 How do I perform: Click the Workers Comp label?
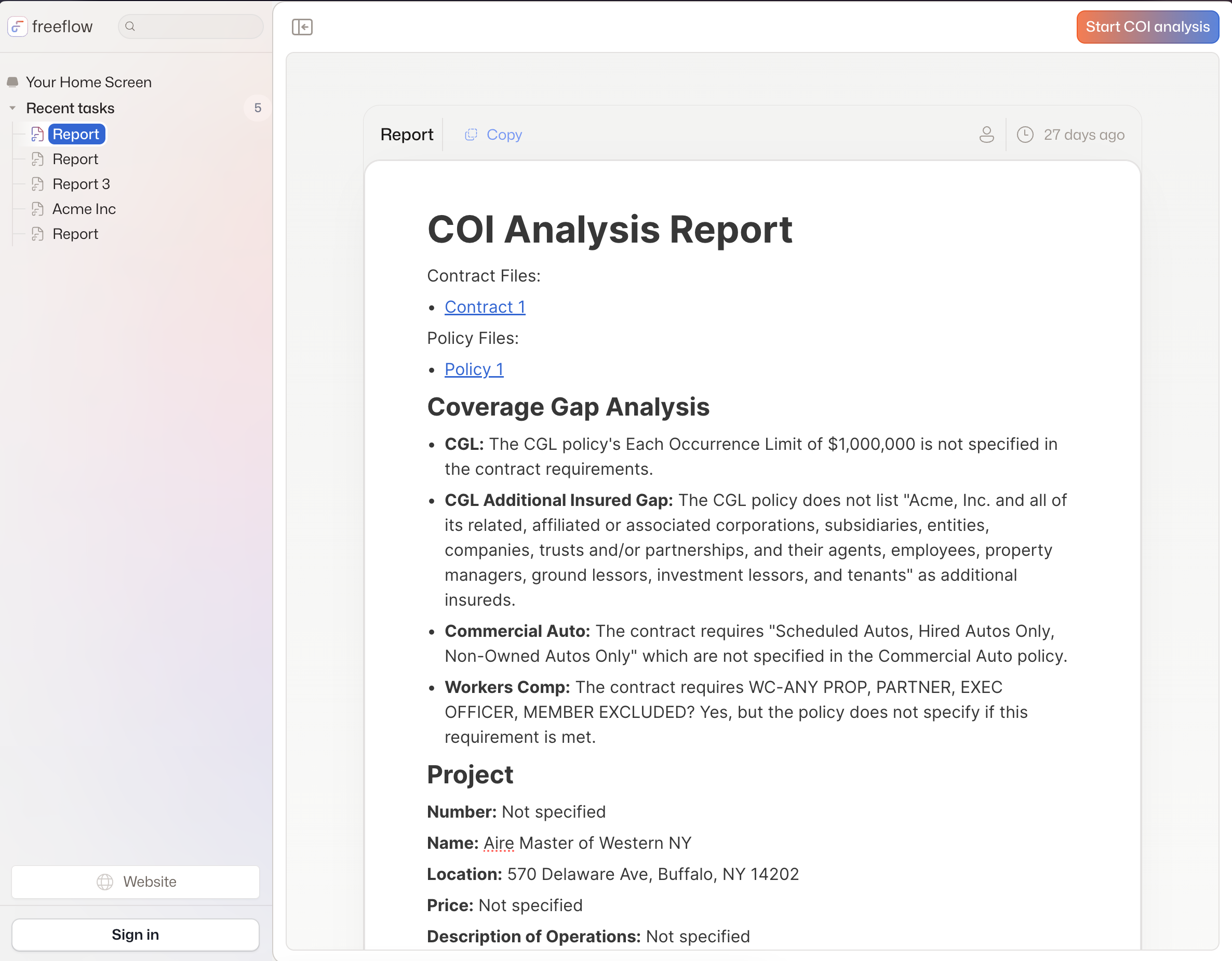point(507,687)
